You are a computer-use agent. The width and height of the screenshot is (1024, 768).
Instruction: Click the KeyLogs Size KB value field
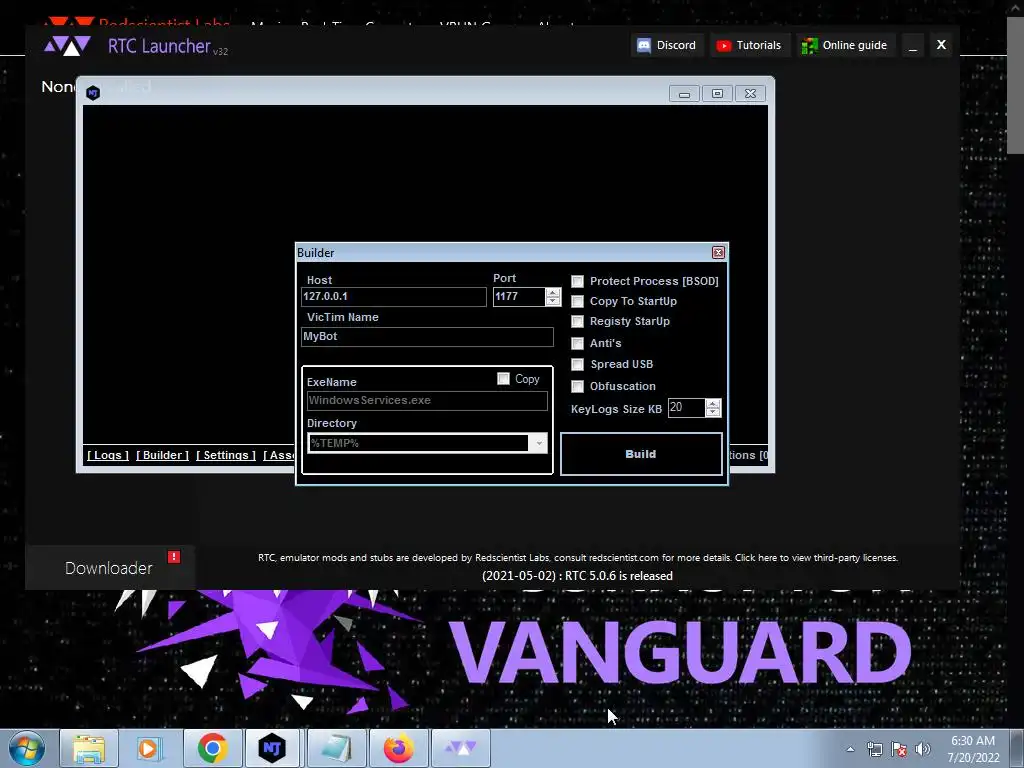click(x=686, y=408)
